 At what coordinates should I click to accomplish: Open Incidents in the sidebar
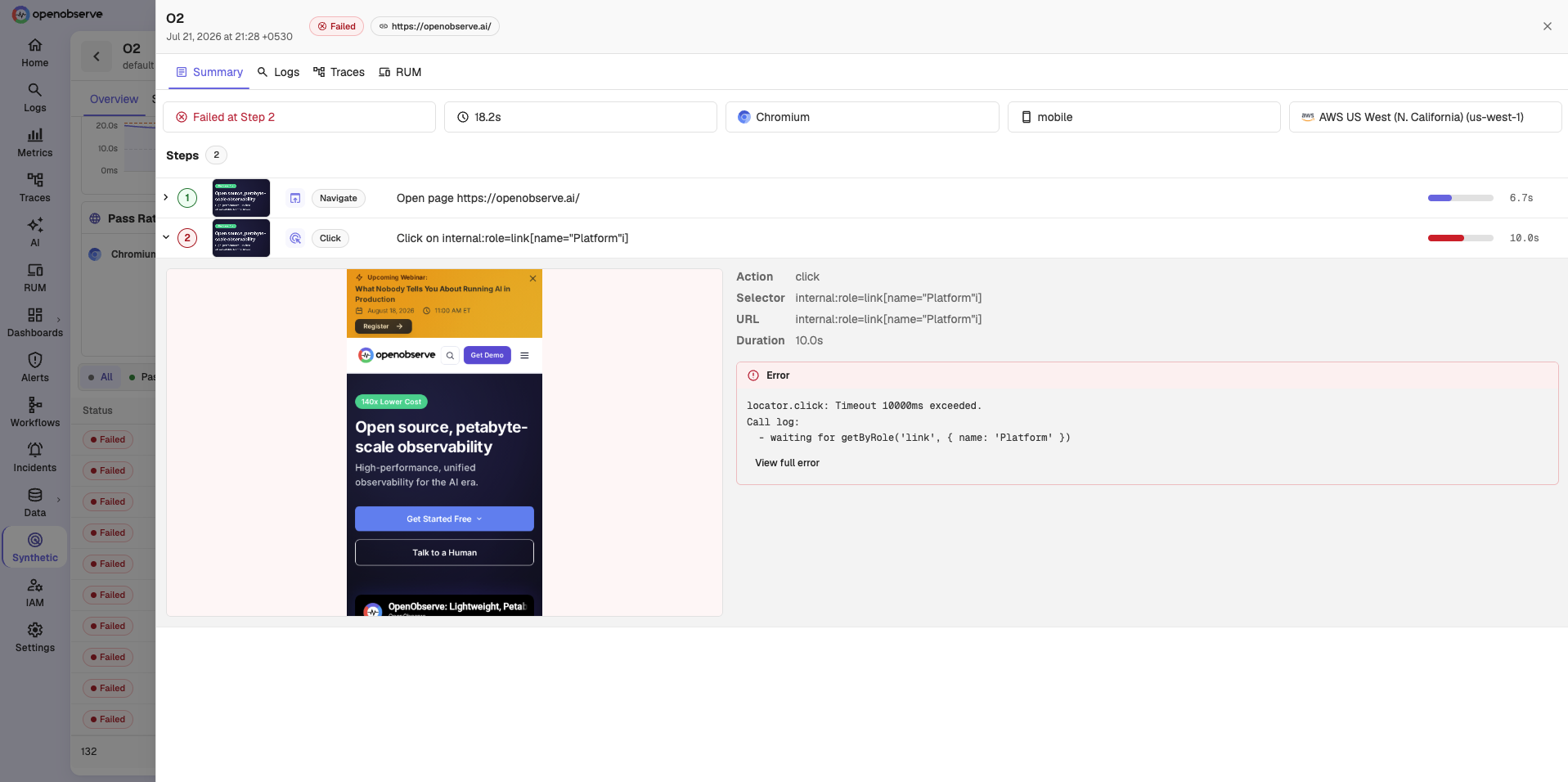coord(34,458)
